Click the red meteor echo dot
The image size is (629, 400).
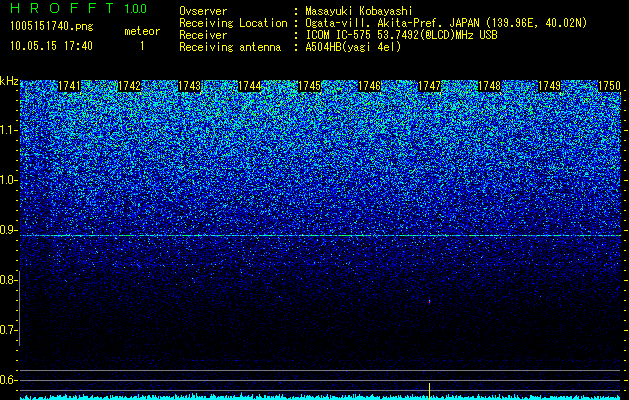pyautogui.click(x=429, y=301)
